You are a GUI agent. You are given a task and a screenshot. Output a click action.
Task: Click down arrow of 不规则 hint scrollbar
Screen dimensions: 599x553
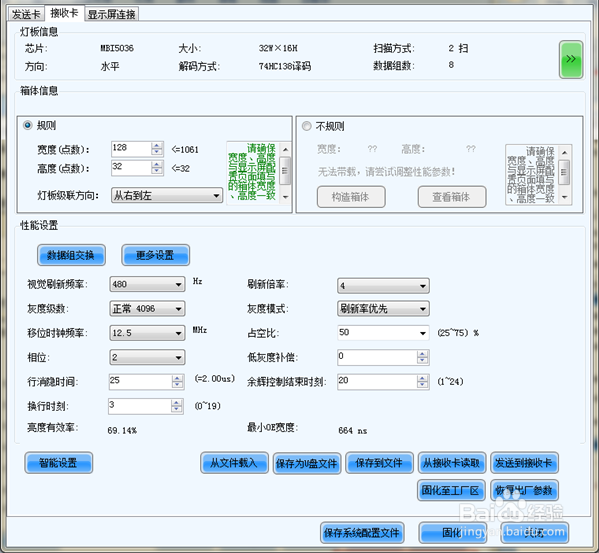click(565, 197)
